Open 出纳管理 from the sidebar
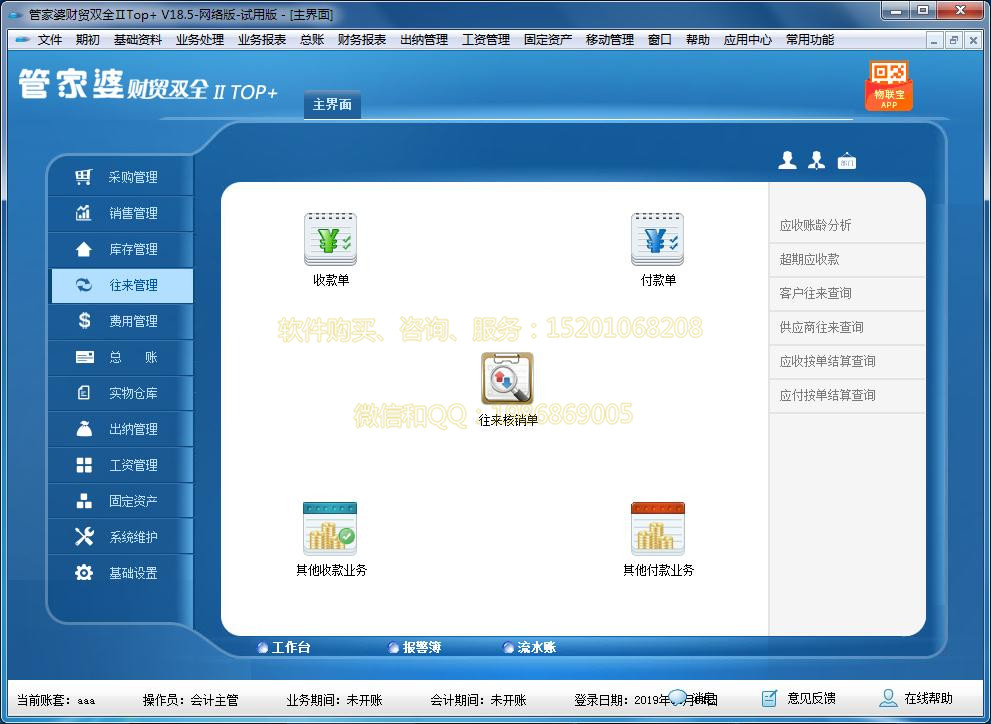This screenshot has height=724, width=991. point(120,428)
